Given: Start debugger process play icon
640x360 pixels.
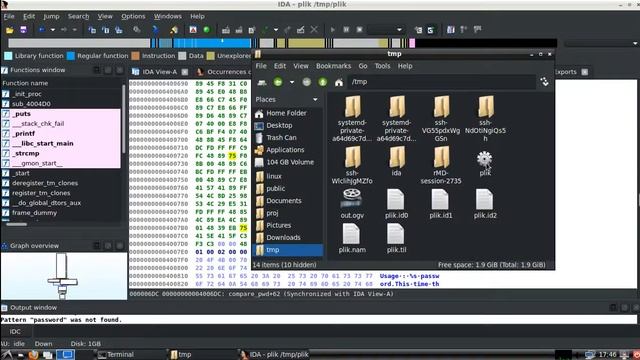Looking at the screenshot, I should click(x=333, y=30).
